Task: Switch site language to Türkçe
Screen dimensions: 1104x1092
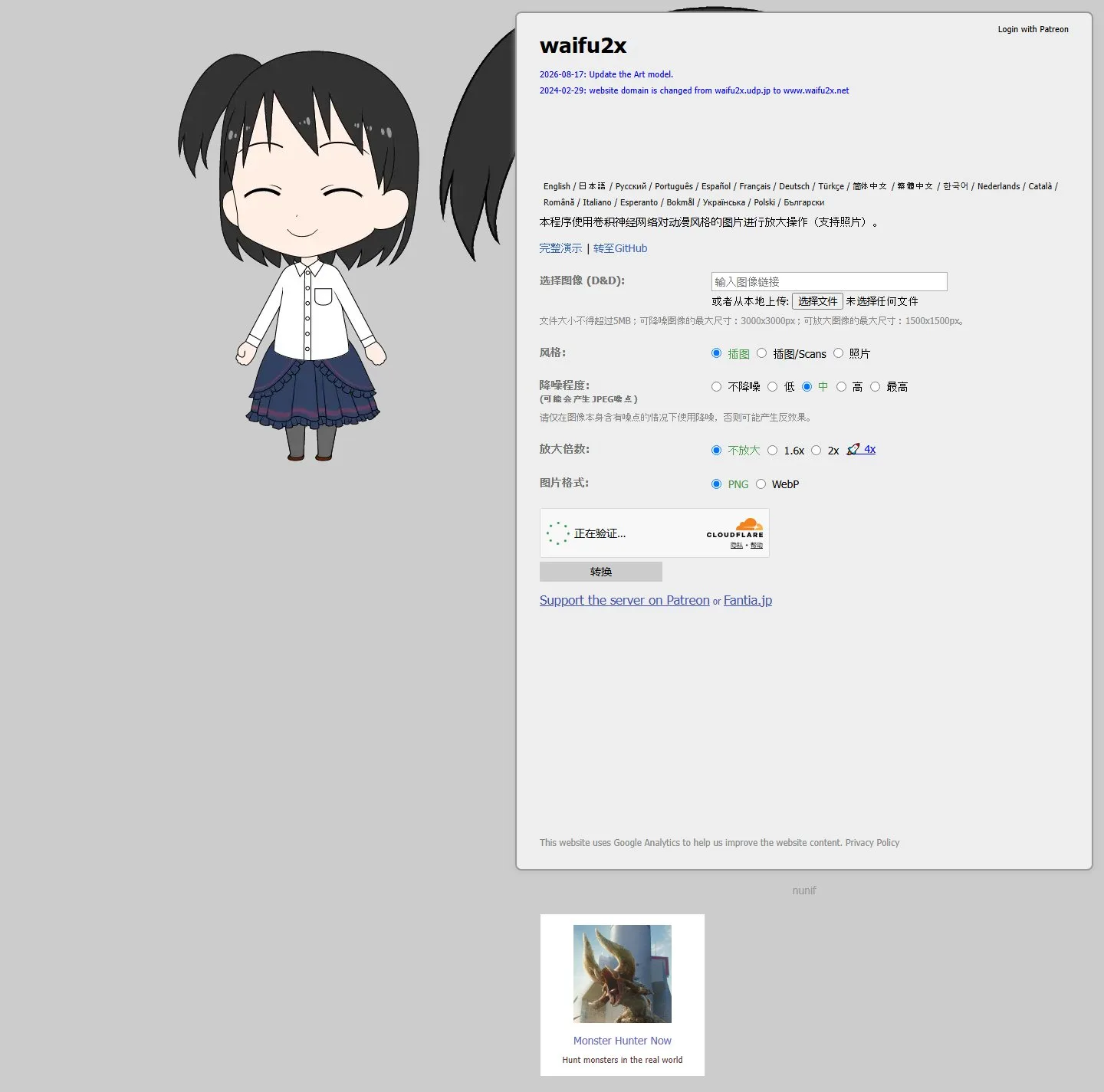Action: (831, 186)
